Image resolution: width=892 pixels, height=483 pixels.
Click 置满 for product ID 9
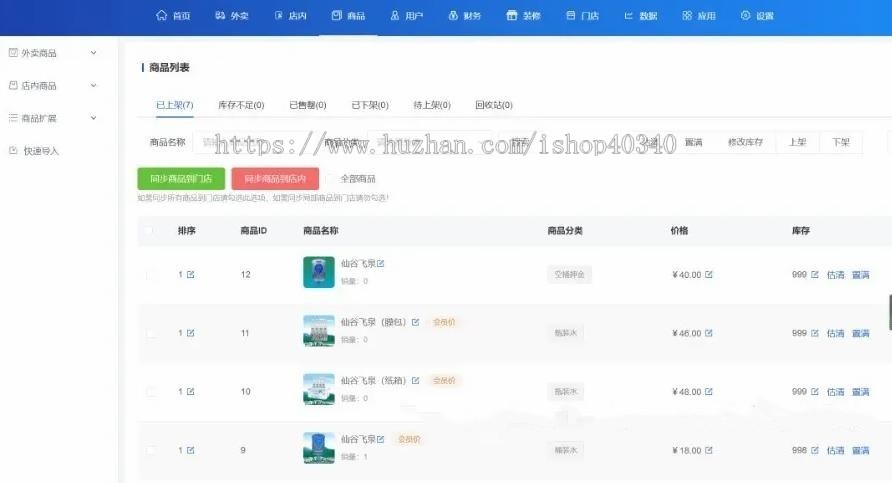pyautogui.click(x=861, y=451)
